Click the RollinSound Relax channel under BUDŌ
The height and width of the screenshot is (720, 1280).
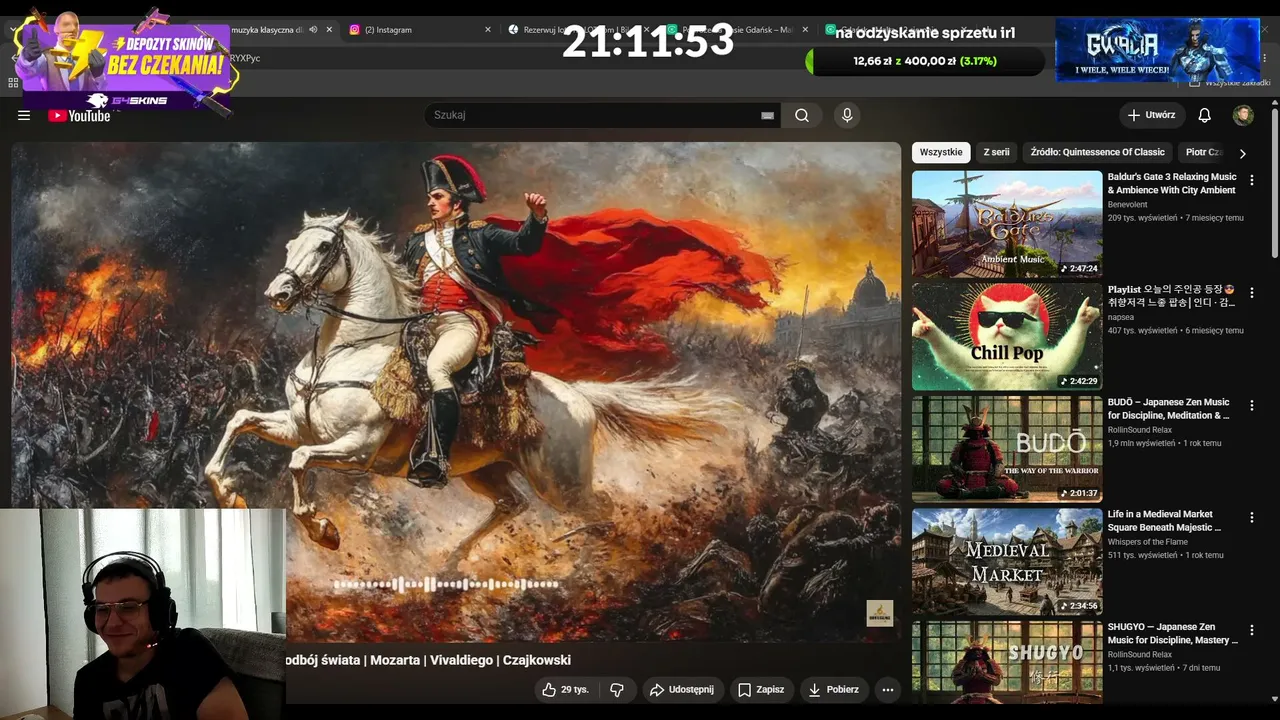[x=1140, y=430]
